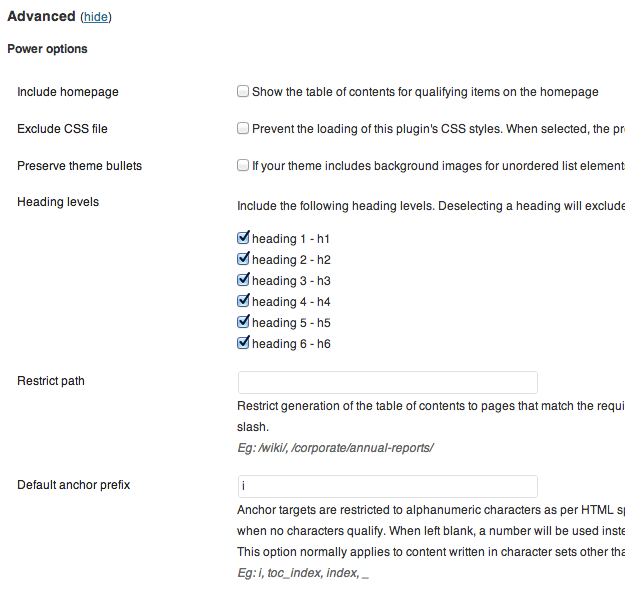The width and height of the screenshot is (625, 597).
Task: Disable the heading 4 - h4 checkbox
Action: 243,301
